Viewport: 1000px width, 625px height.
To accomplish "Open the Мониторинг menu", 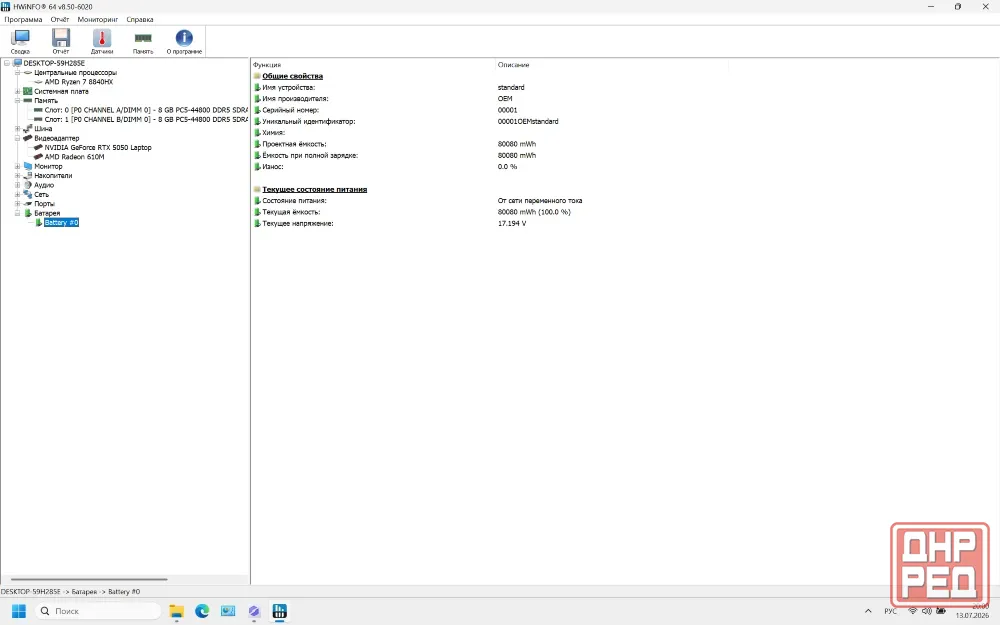I will (98, 19).
